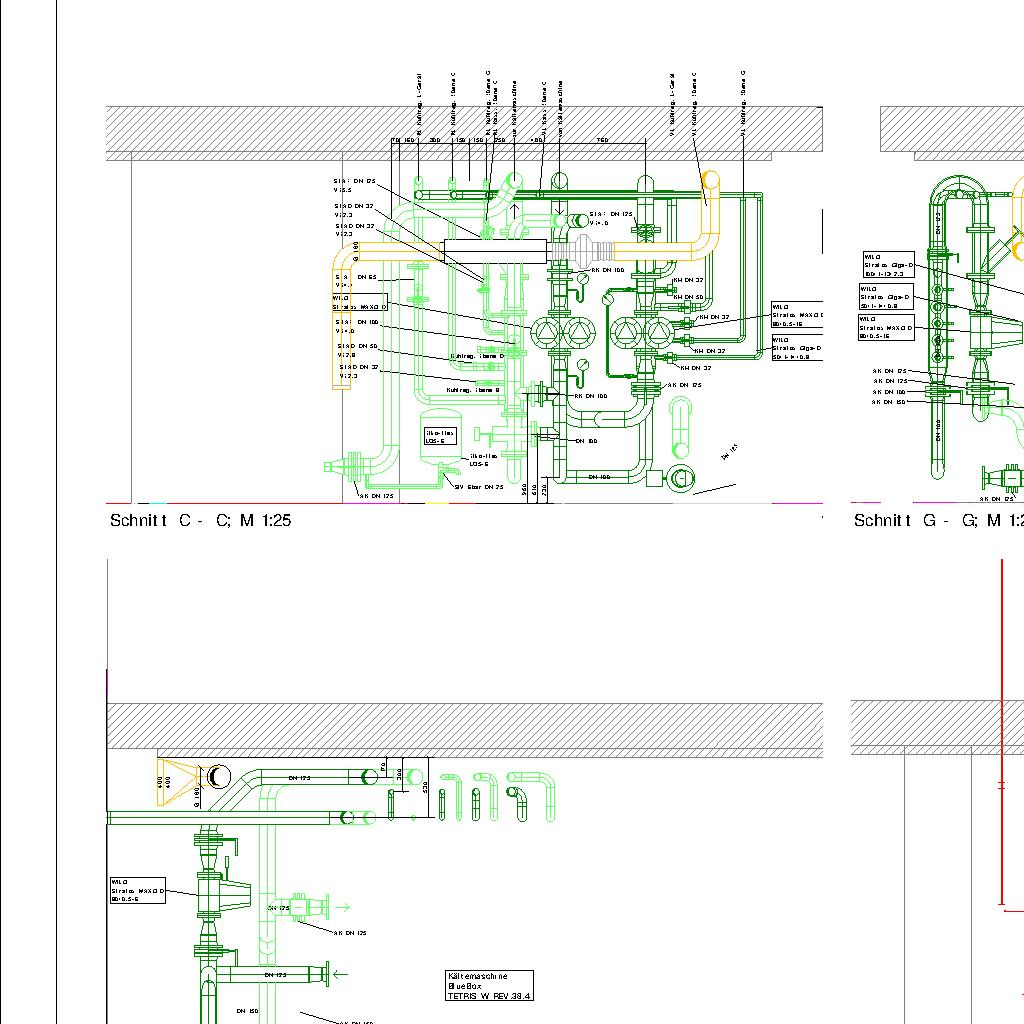Select the rectangular silencer box on yellow duct

tap(495, 251)
